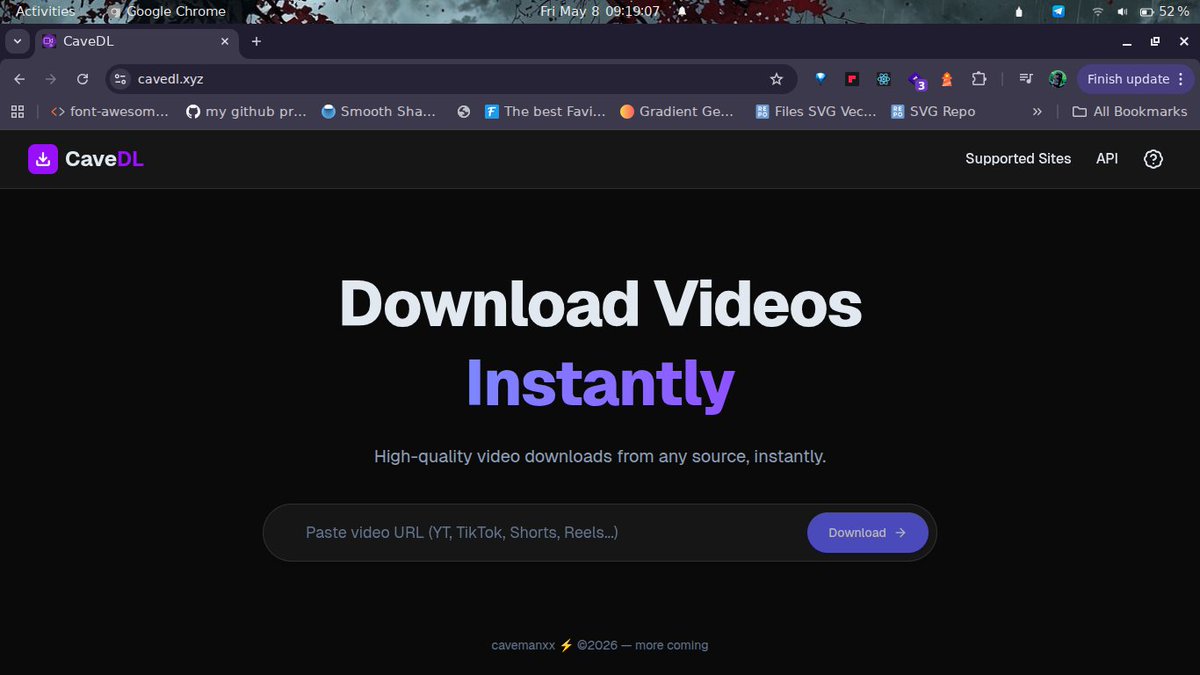Click the Finish update button
The image size is (1200, 675).
[x=1135, y=79]
